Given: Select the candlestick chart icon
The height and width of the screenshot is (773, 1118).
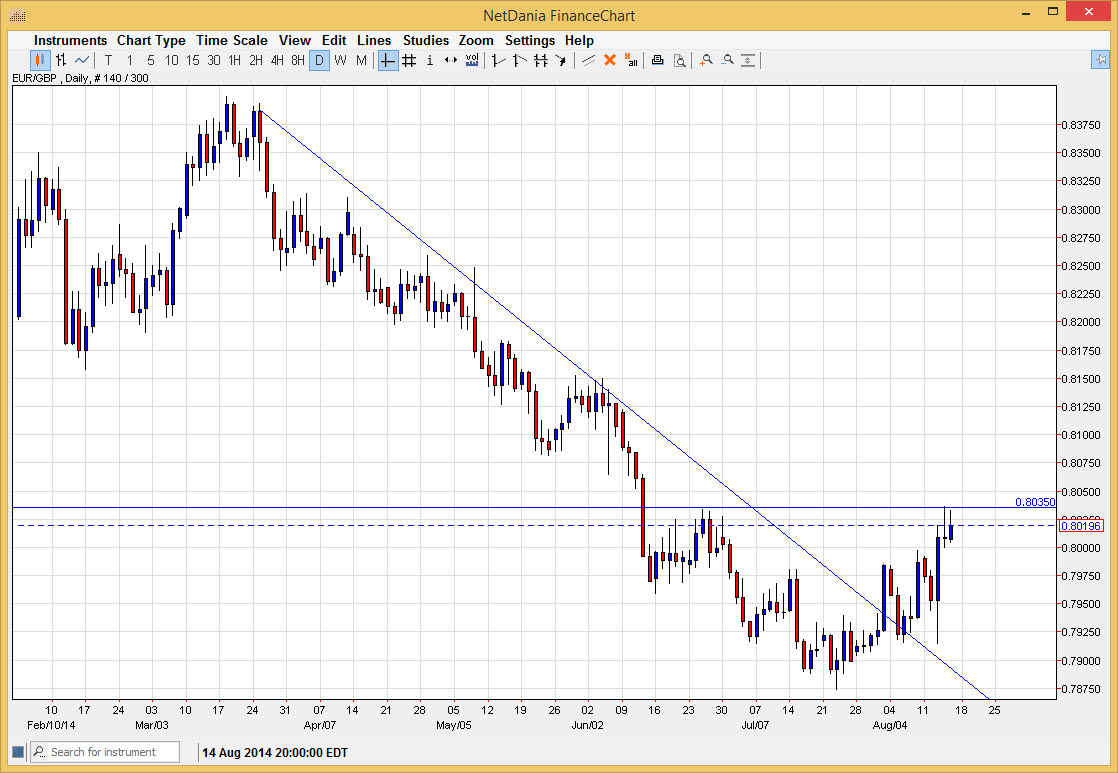Looking at the screenshot, I should 40,60.
